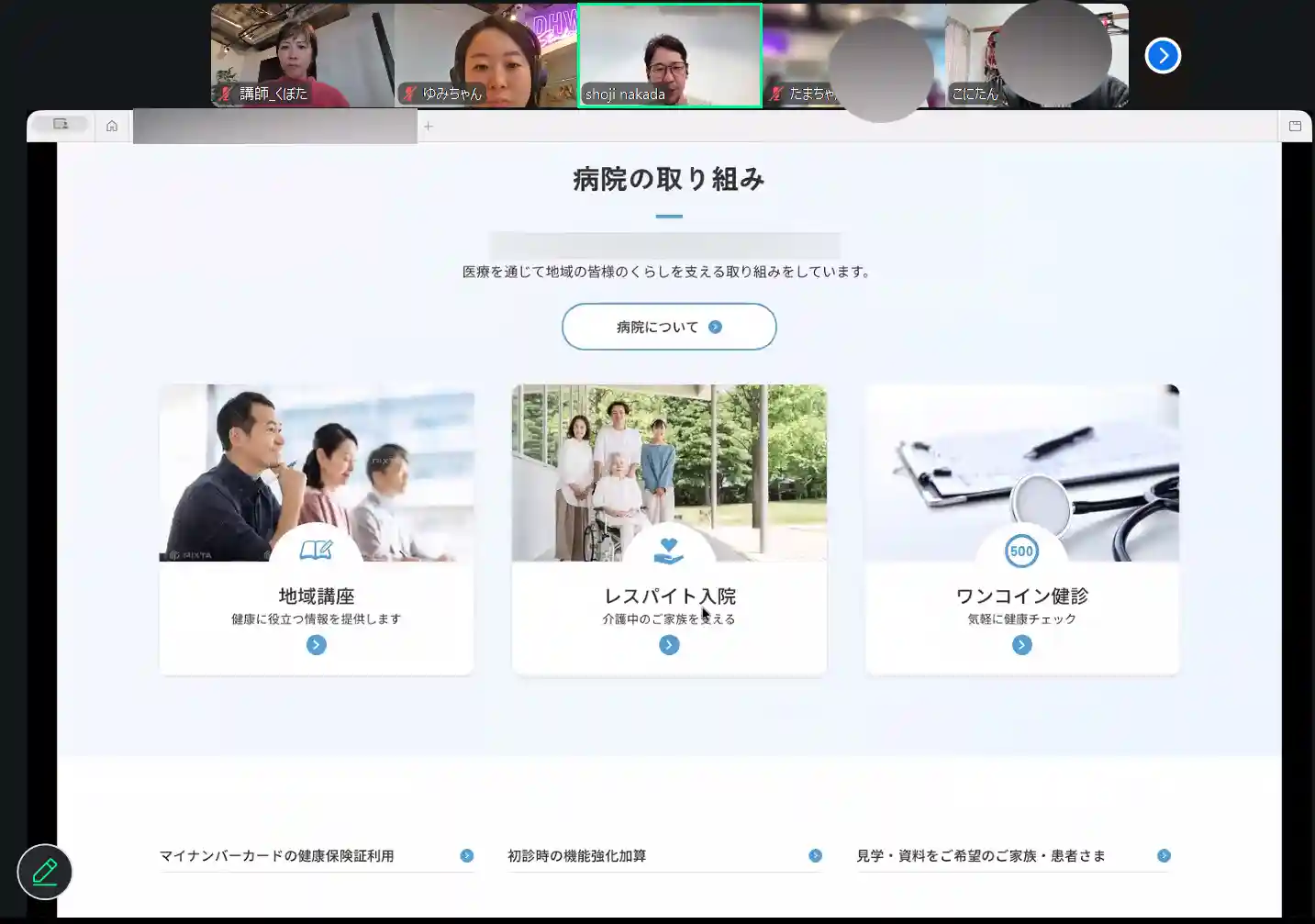Click the browser home icon
The width and height of the screenshot is (1315, 924).
coord(112,126)
